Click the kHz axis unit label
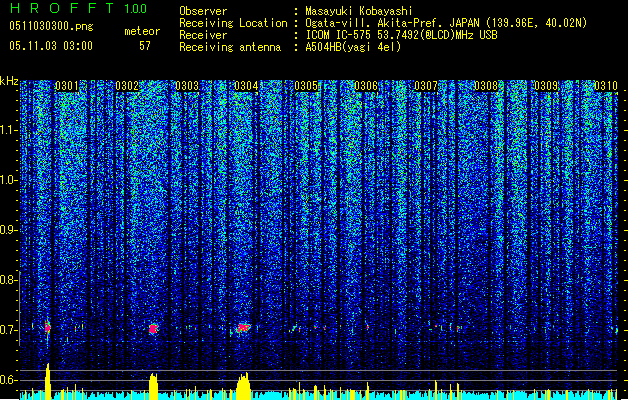629x400 pixels. (9, 81)
